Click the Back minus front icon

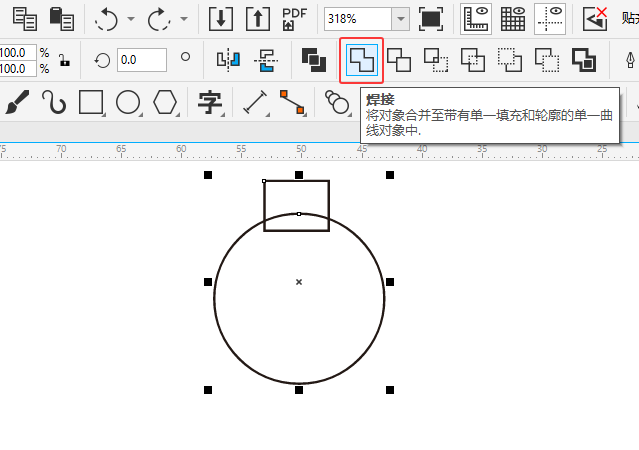click(547, 60)
